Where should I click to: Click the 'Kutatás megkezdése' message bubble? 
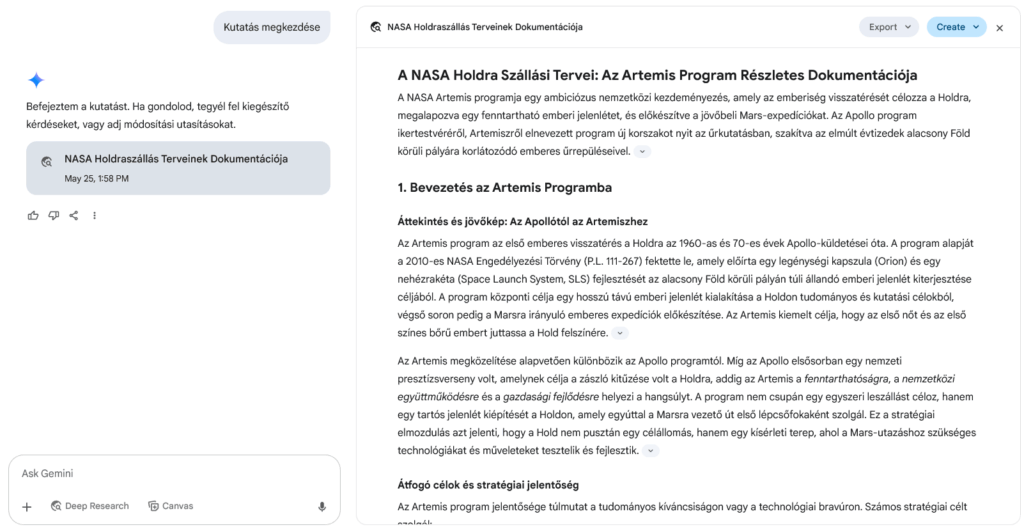(x=272, y=27)
